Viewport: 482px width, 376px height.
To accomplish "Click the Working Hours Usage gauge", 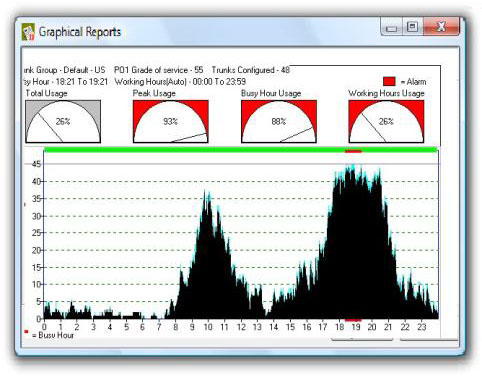I will [x=386, y=122].
